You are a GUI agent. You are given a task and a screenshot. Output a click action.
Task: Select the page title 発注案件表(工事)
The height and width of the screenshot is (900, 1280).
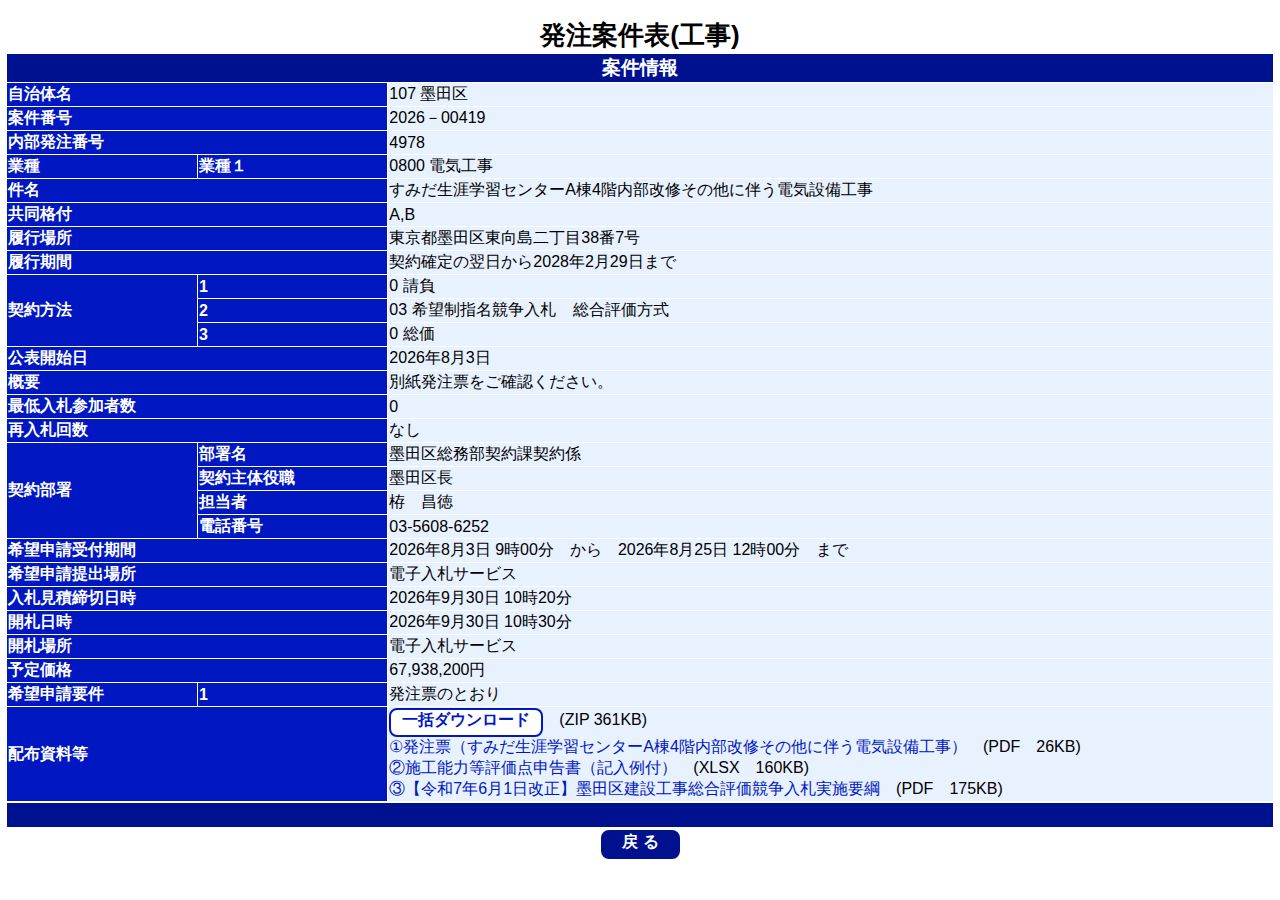point(640,36)
